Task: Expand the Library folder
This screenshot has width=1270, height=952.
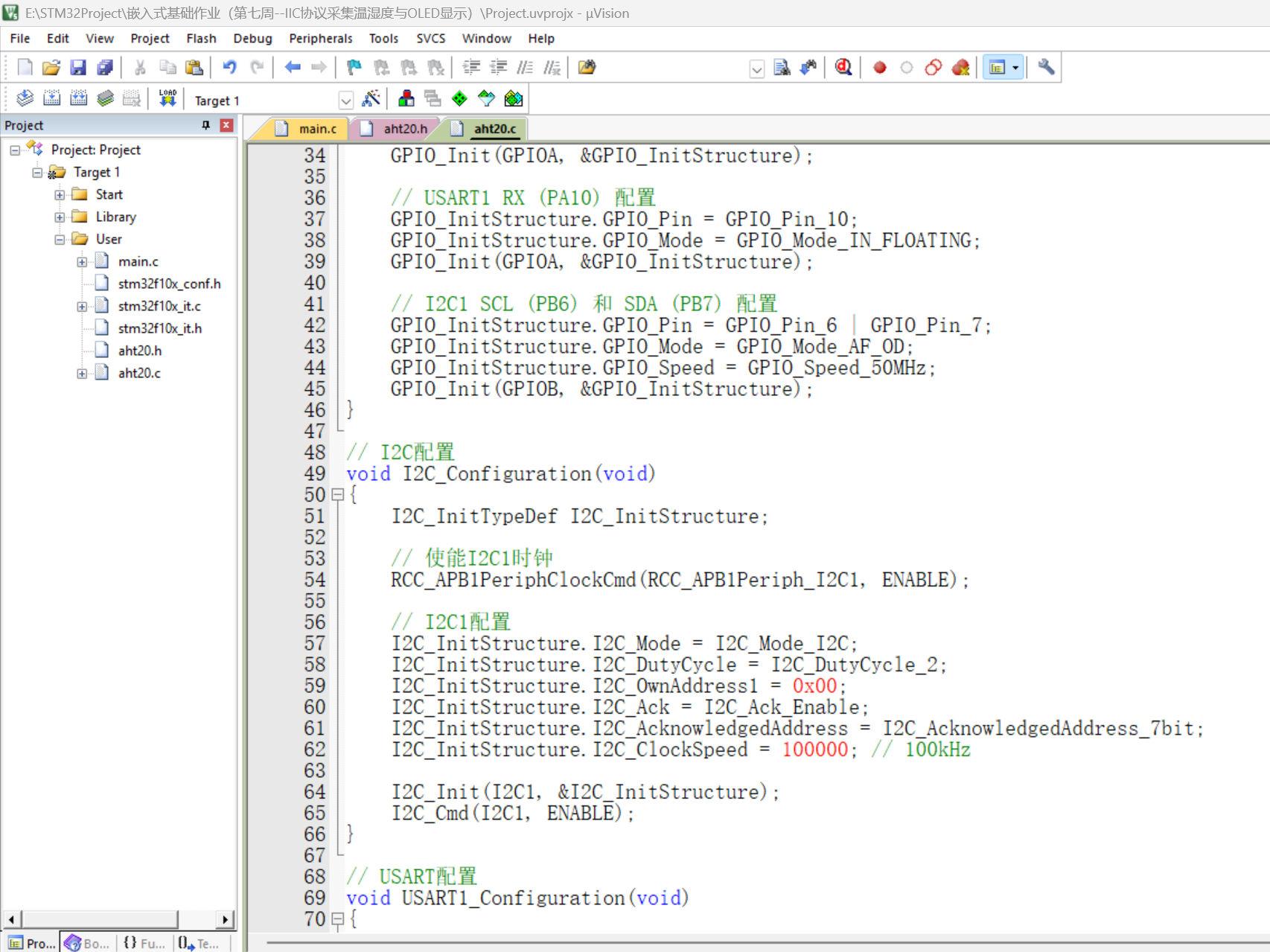Action: pos(60,217)
